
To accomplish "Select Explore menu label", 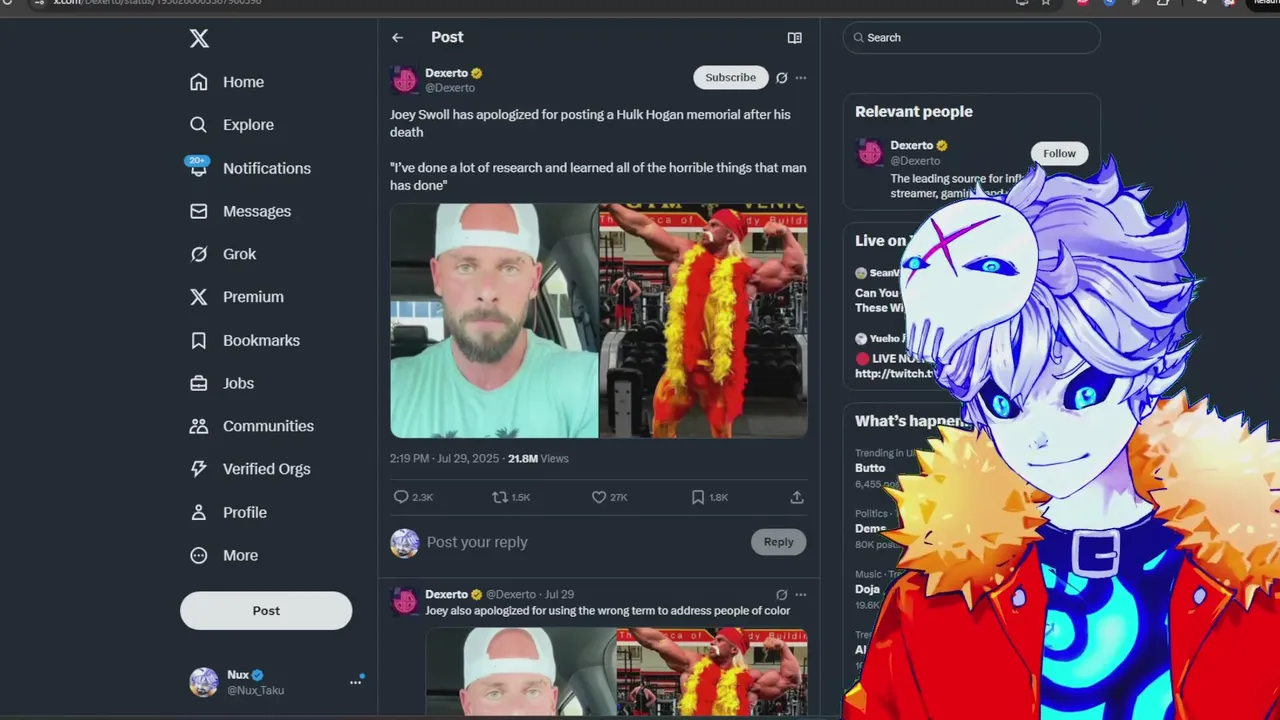I will click(248, 125).
